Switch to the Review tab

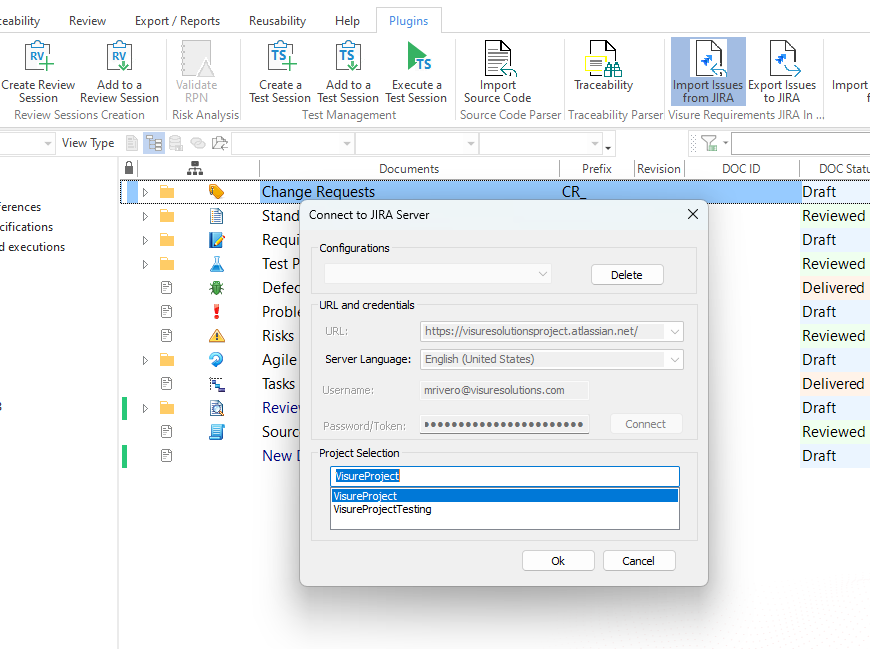pos(88,21)
